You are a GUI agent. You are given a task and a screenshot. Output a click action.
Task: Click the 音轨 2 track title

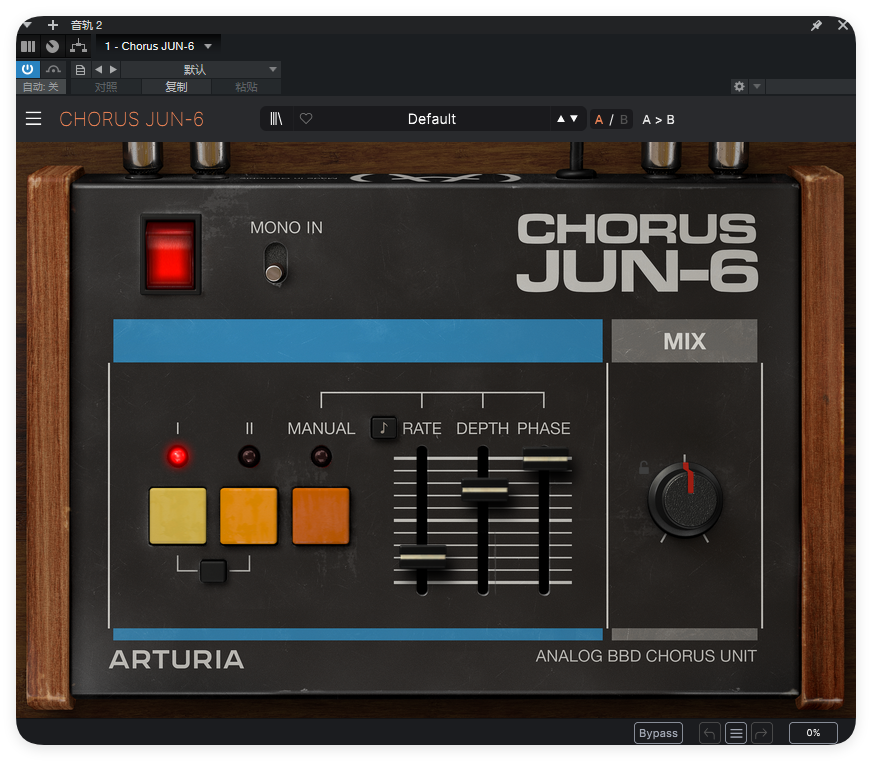[x=86, y=25]
